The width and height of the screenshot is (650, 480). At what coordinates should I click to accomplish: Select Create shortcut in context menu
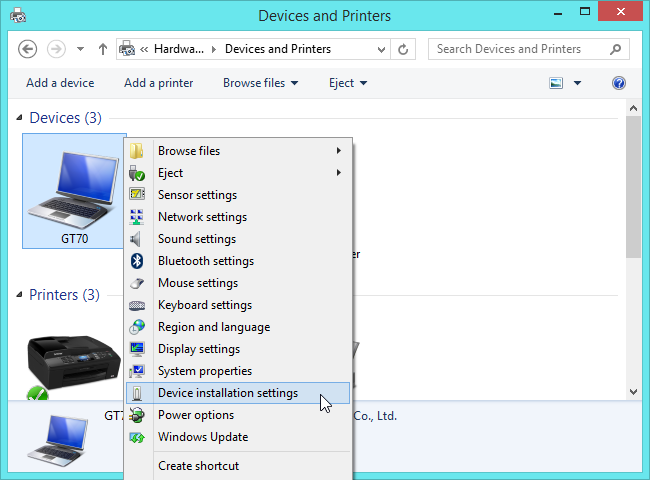198,465
